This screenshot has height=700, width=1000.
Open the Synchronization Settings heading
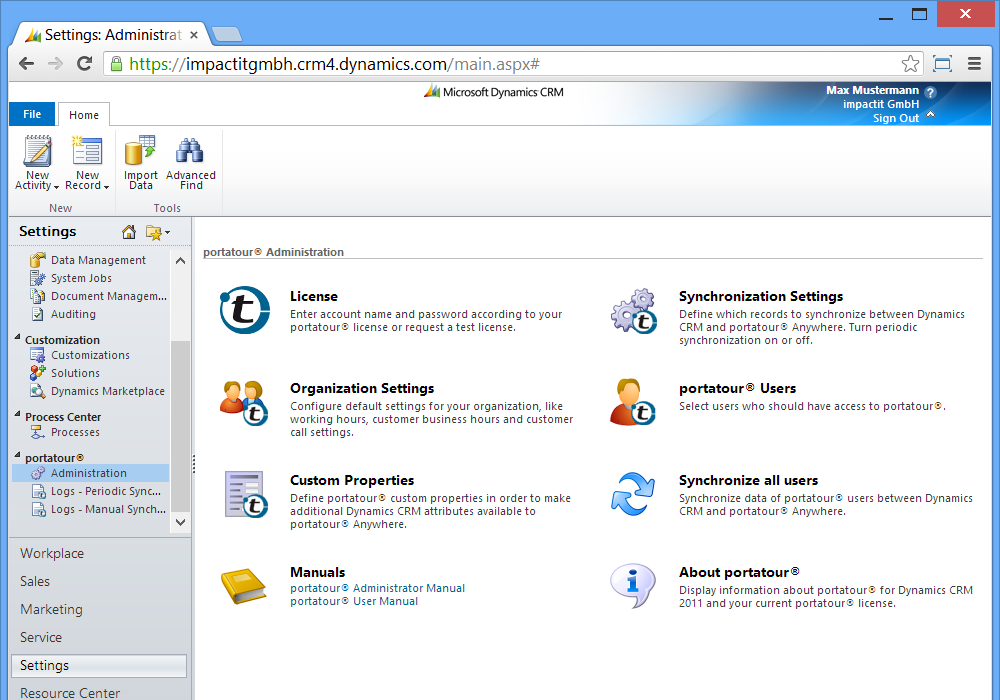pyautogui.click(x=761, y=296)
